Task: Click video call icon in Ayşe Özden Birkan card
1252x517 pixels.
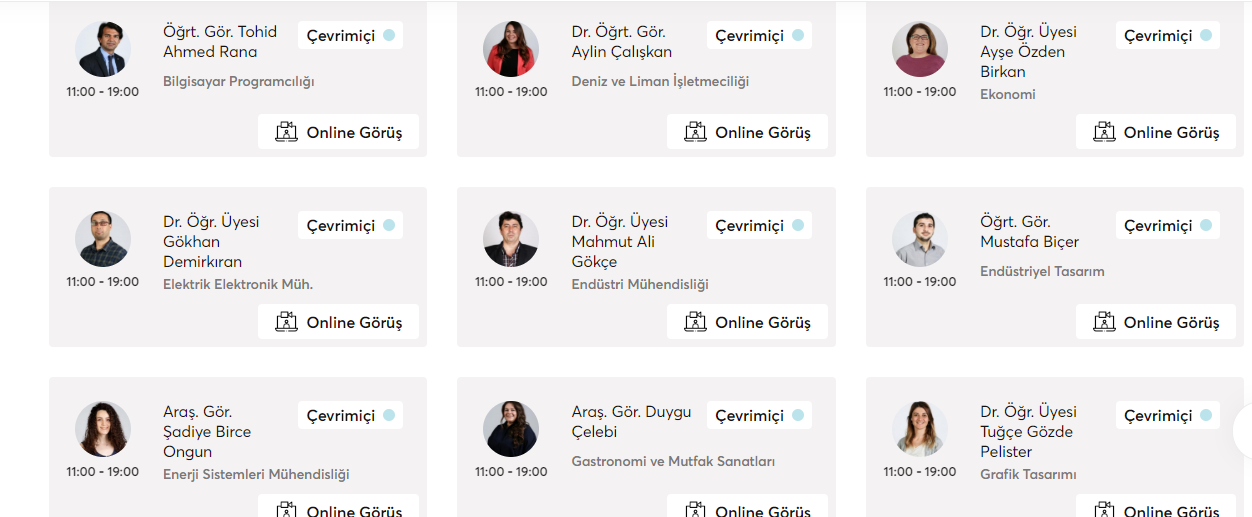Action: [1104, 132]
